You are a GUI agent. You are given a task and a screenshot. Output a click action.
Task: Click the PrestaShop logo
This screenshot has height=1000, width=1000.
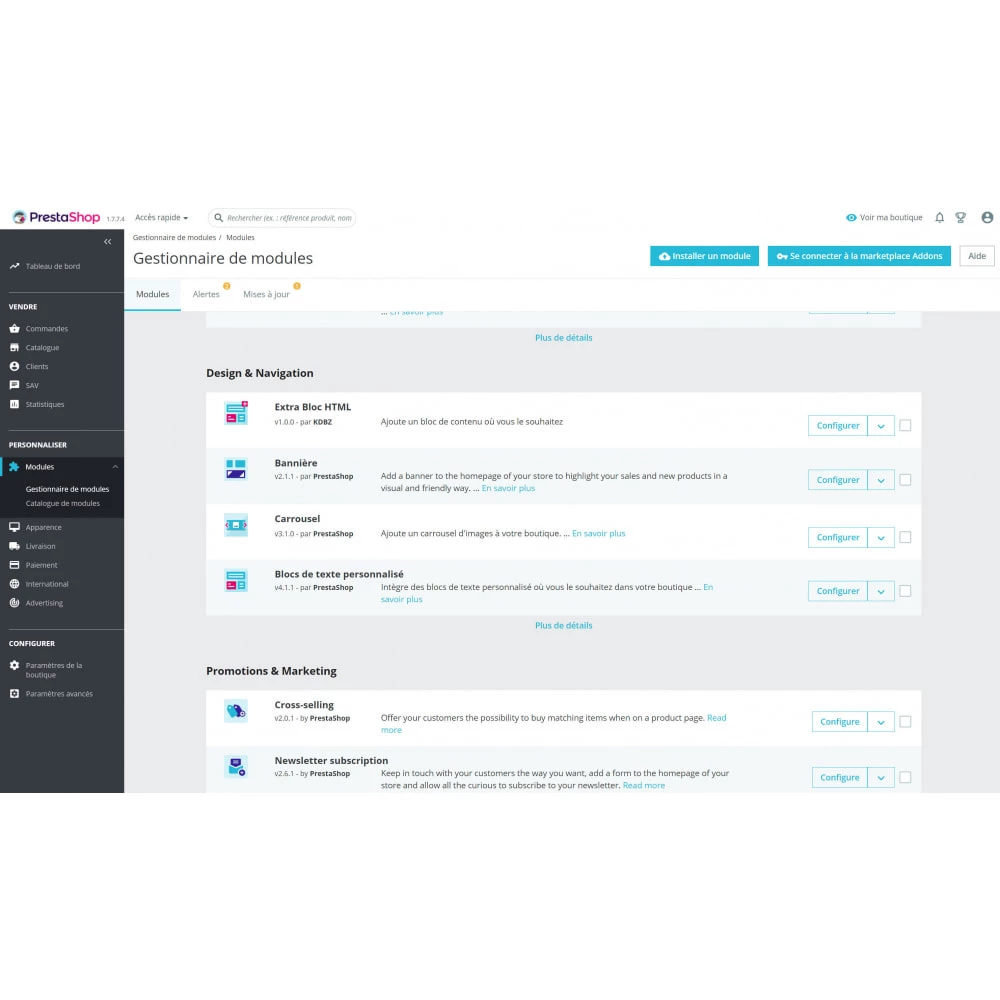click(x=56, y=217)
